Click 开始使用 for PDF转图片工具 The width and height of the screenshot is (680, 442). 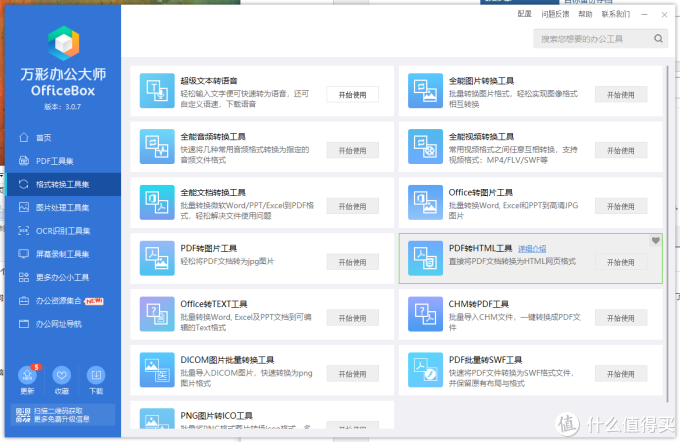[353, 262]
